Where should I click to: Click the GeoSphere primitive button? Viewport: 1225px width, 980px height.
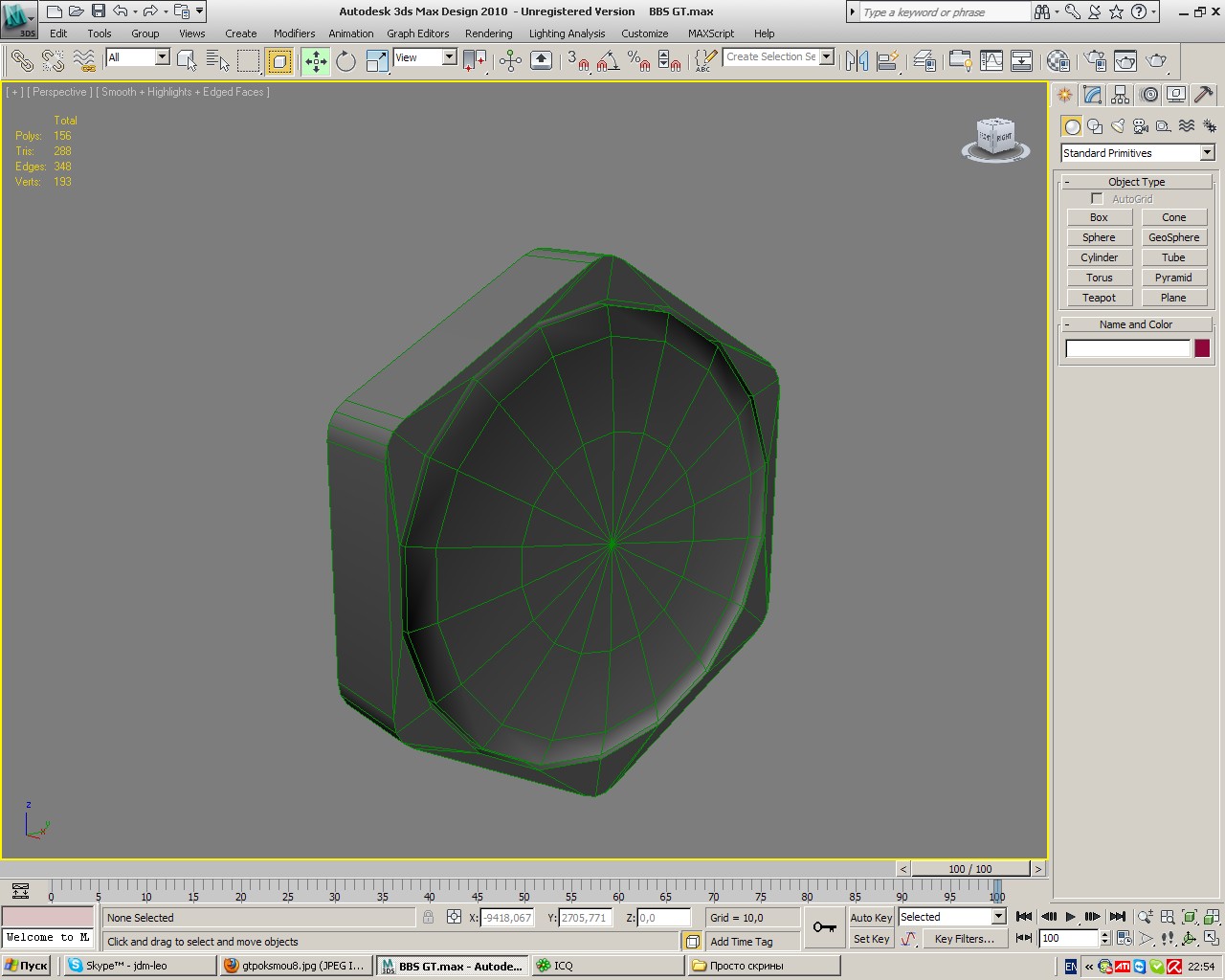click(x=1173, y=237)
